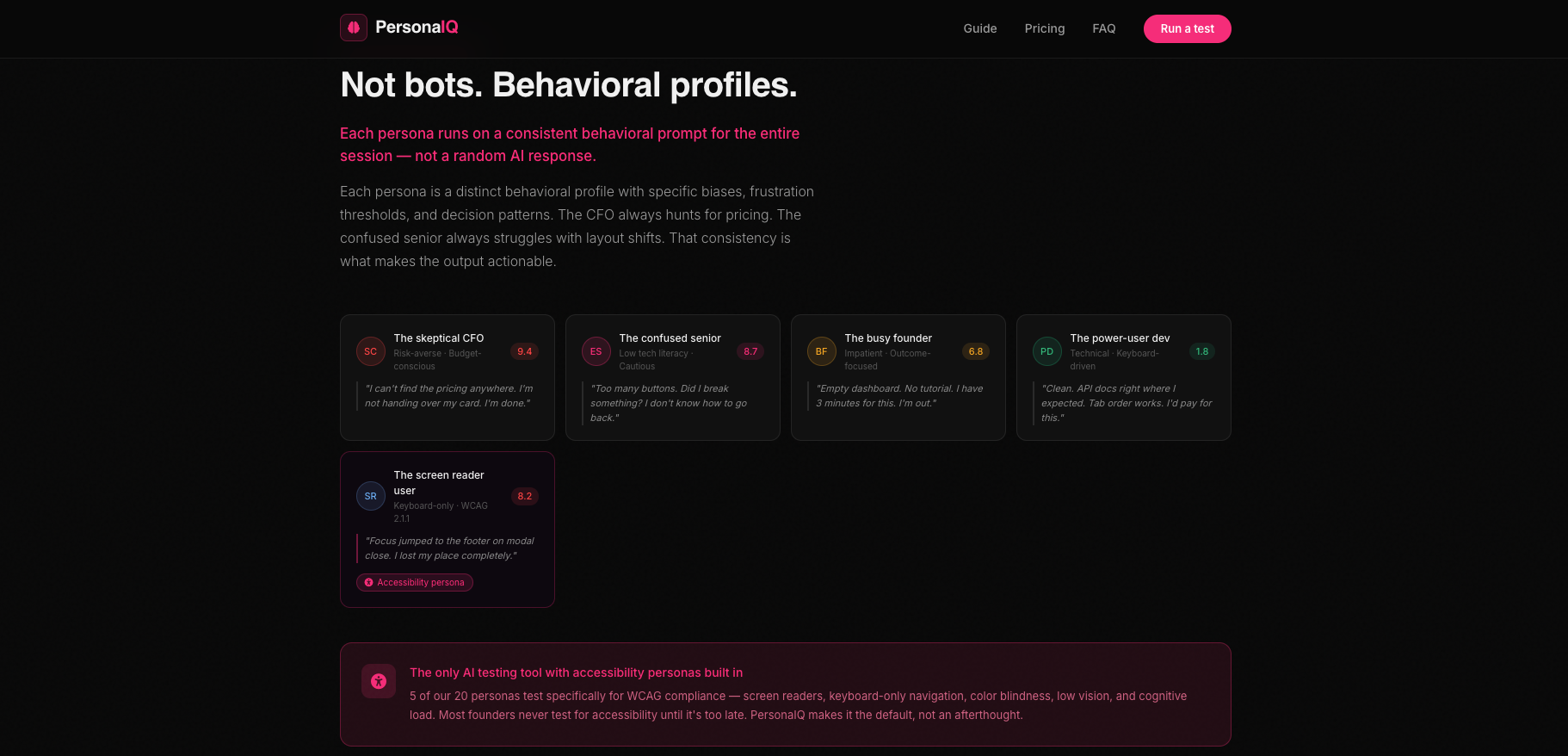Click the "Keyboard-only · WCAG 2.1.1" traits text
The height and width of the screenshot is (756, 1568).
pyautogui.click(x=441, y=512)
